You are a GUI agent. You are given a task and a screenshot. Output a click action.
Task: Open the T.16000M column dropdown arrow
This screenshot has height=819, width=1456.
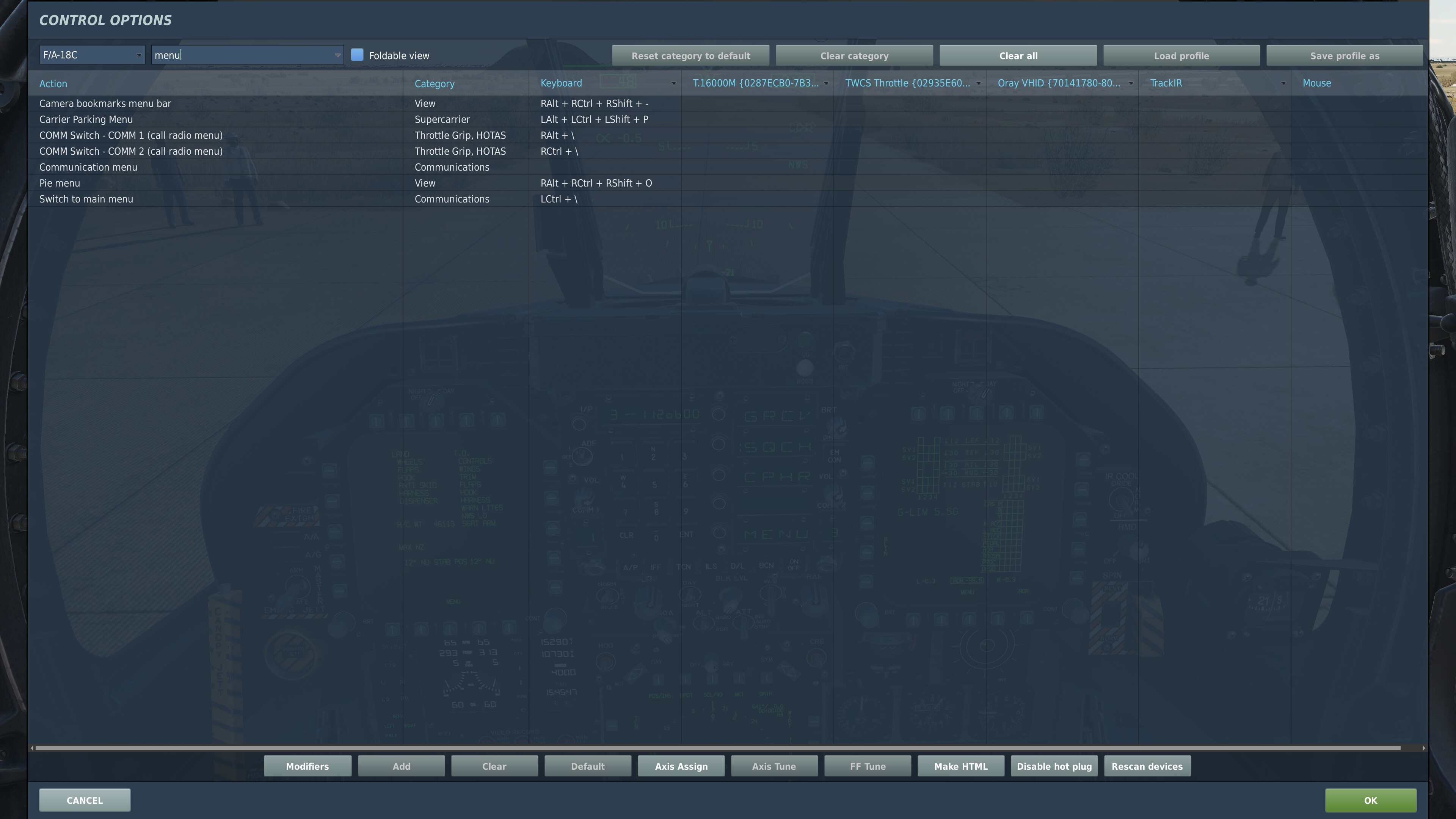coord(826,83)
